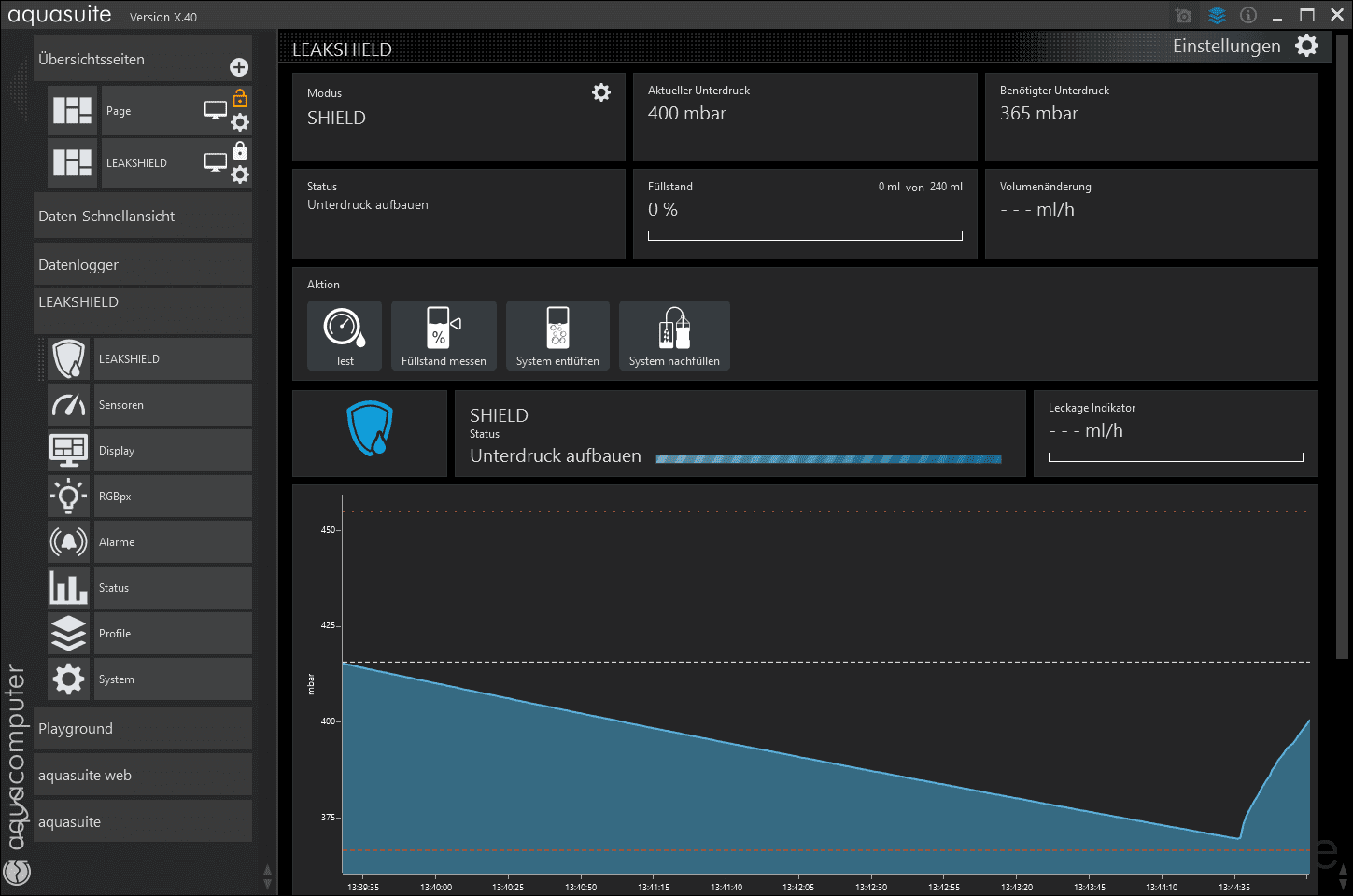Open the RGBpx lighting page
The height and width of the screenshot is (896, 1353).
point(69,496)
